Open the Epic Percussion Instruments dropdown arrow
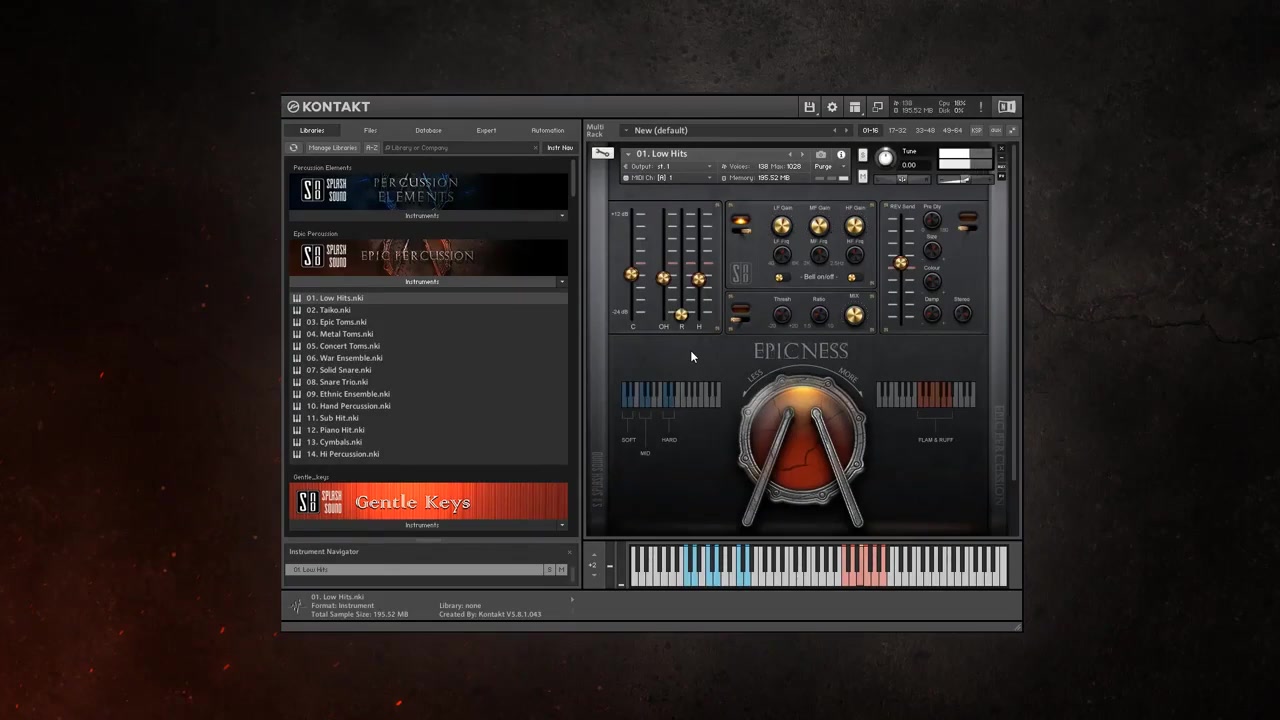 pos(561,282)
